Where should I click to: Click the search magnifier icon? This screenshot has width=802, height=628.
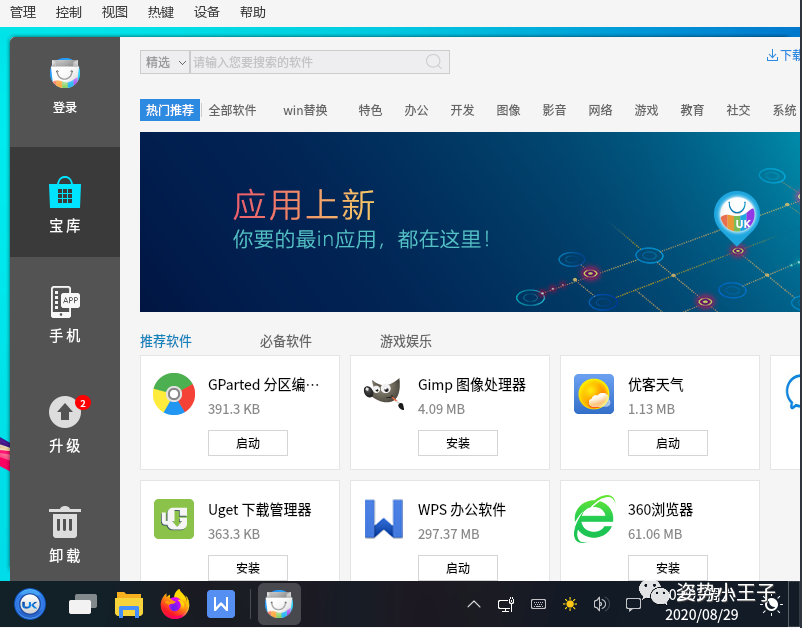[434, 62]
